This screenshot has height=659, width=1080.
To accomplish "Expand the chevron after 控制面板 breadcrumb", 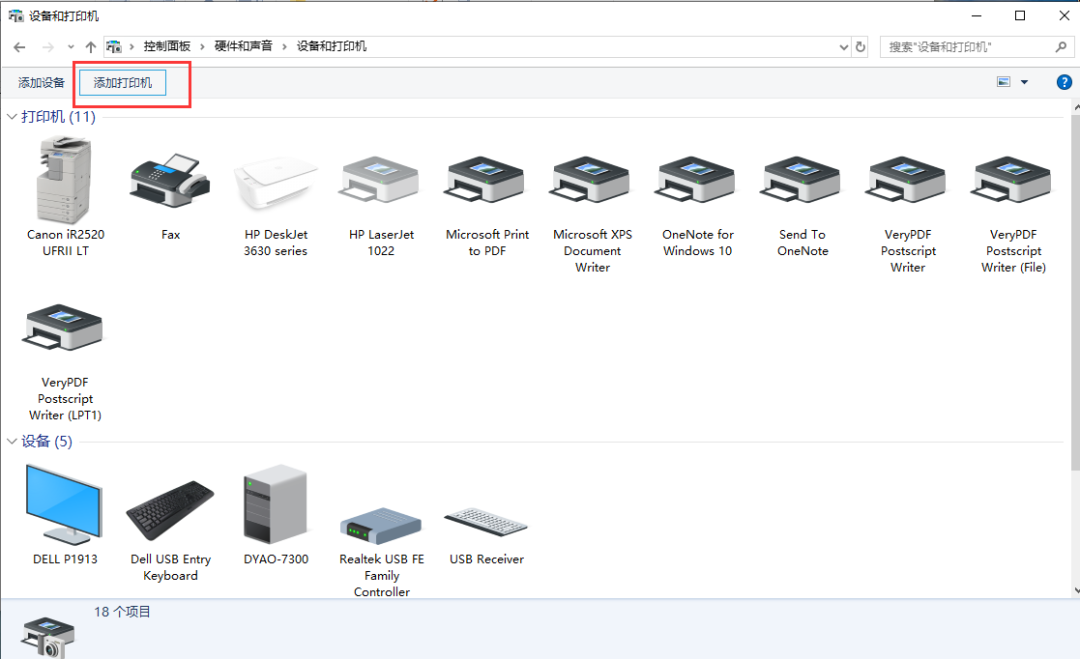I will click(x=202, y=47).
